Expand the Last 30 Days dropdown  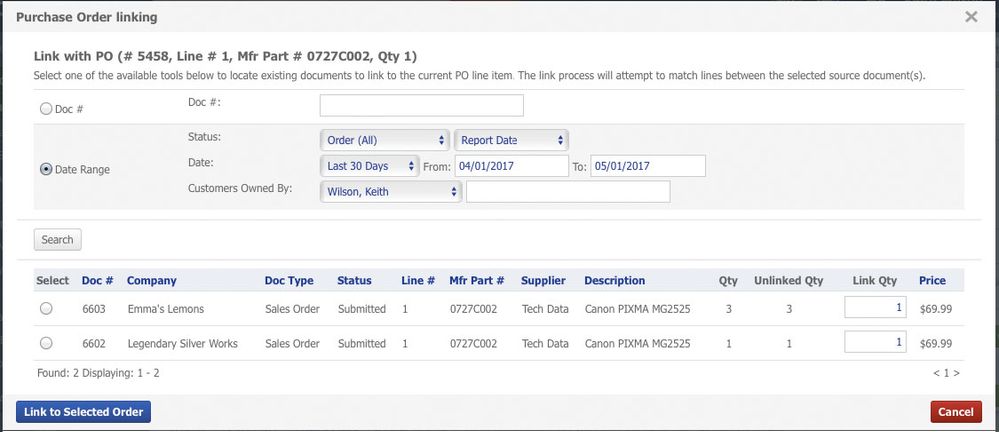pos(370,166)
